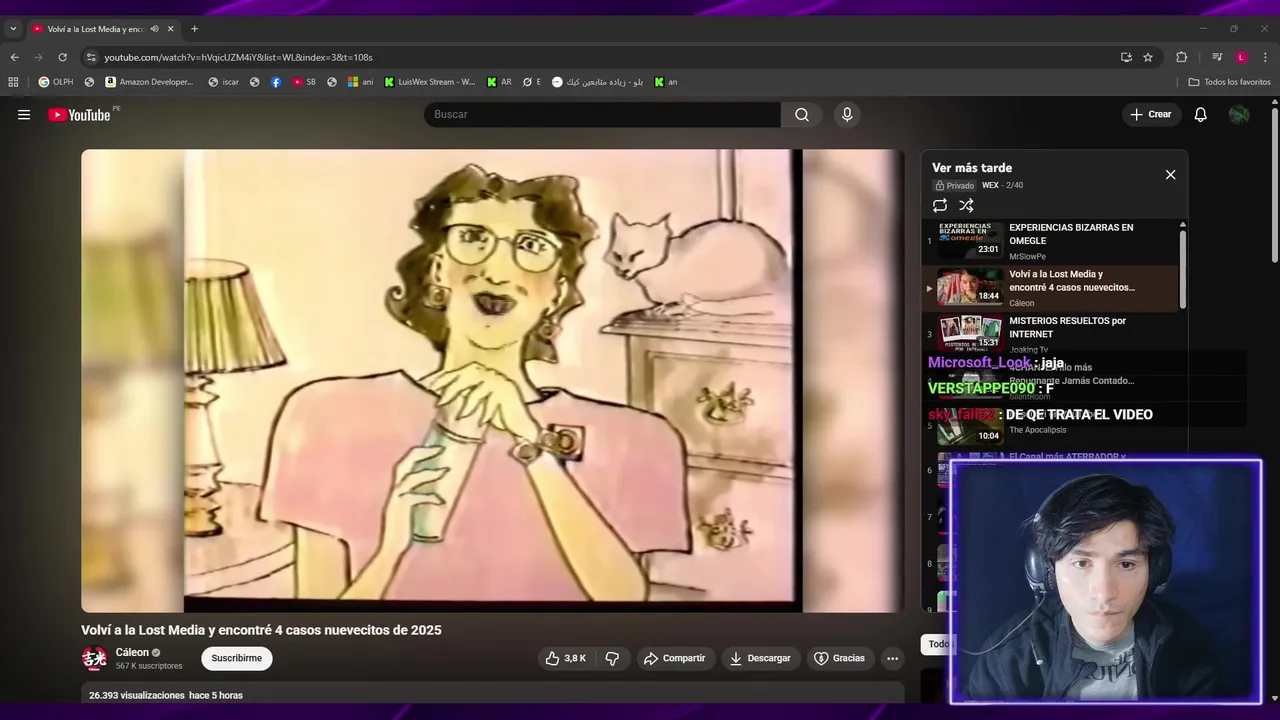Open YouTube notifications bell
This screenshot has width=1280, height=720.
click(1201, 115)
